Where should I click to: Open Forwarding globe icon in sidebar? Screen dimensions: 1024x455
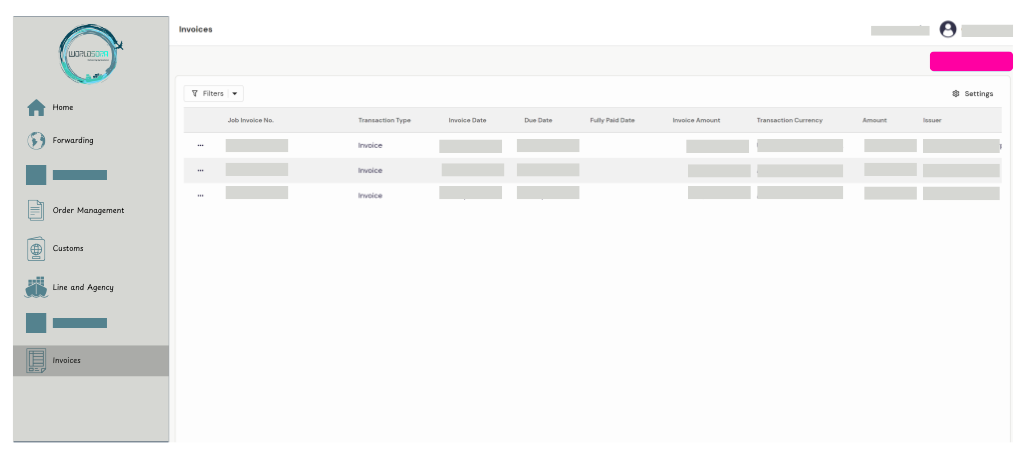(x=36, y=141)
